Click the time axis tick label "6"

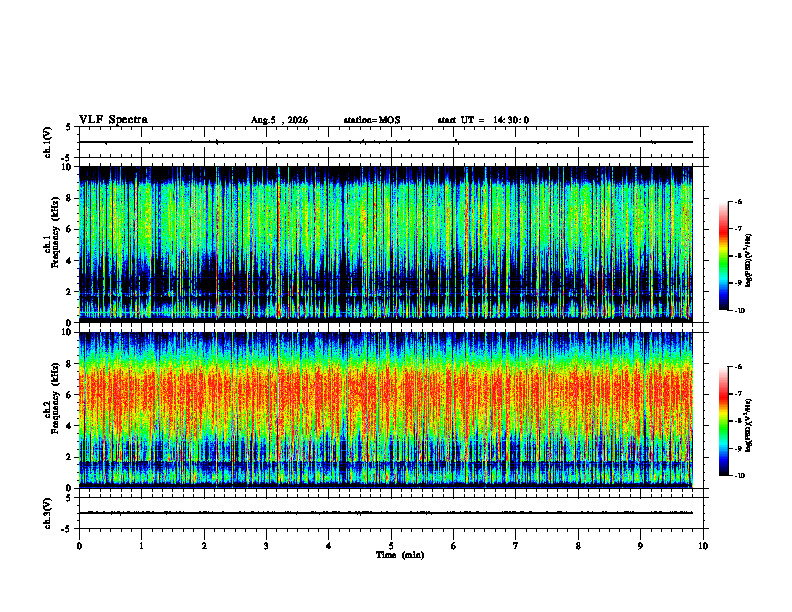(x=453, y=546)
